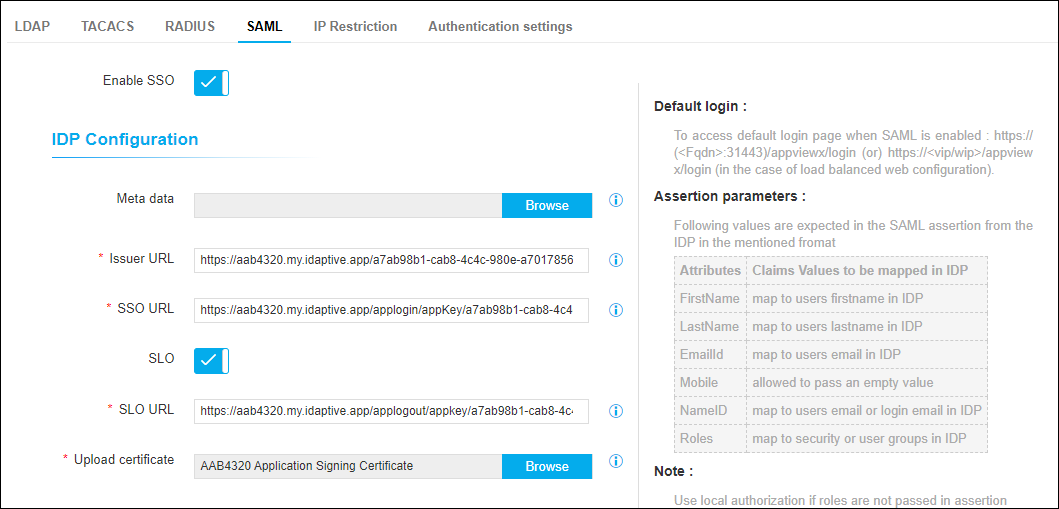The image size is (1059, 509).
Task: Click info icon beside SSO URL field
Action: click(x=615, y=310)
